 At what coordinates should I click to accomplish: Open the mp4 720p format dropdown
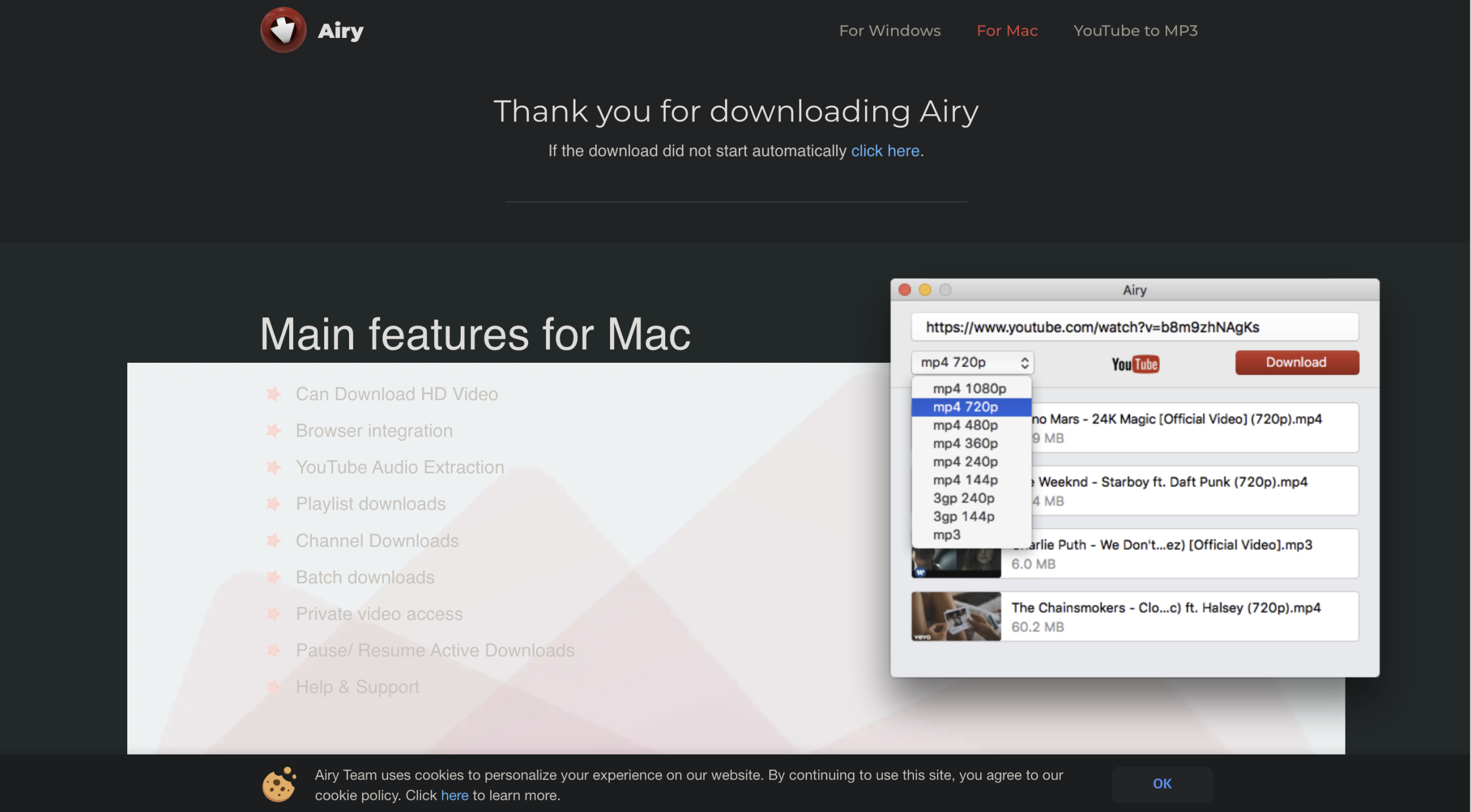[972, 362]
